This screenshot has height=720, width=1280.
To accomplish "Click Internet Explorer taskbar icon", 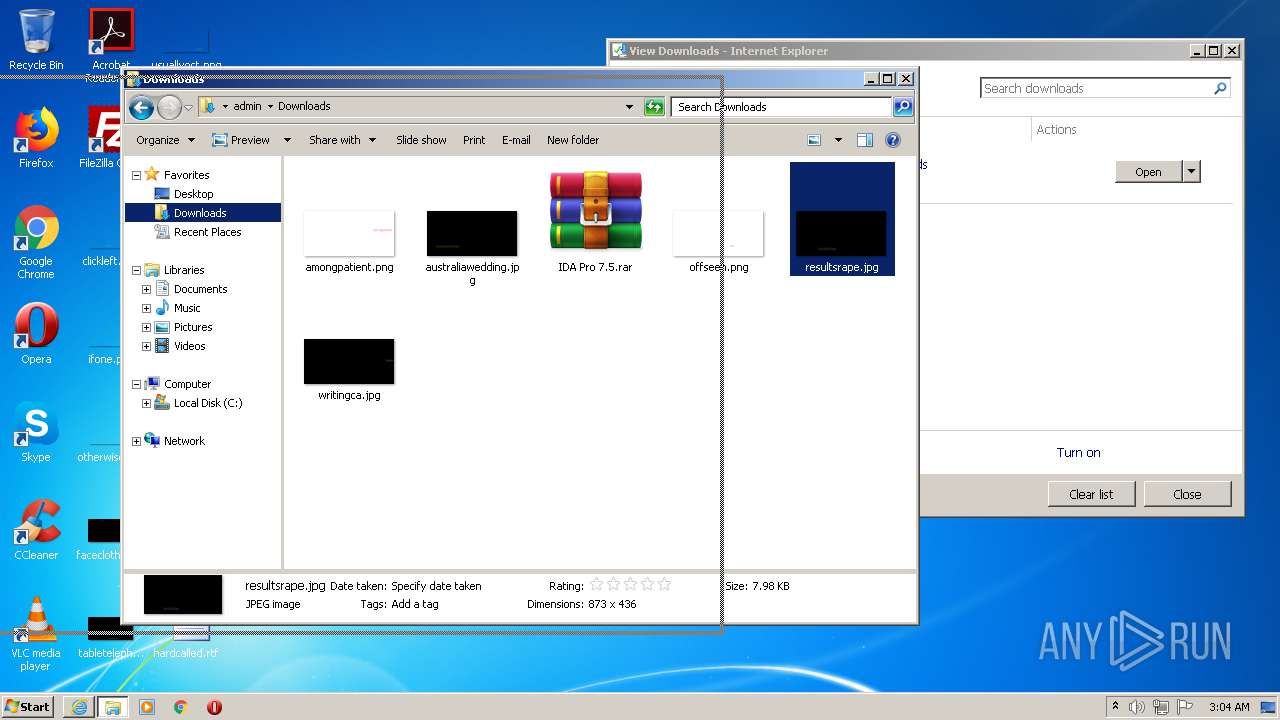I will (x=78, y=707).
